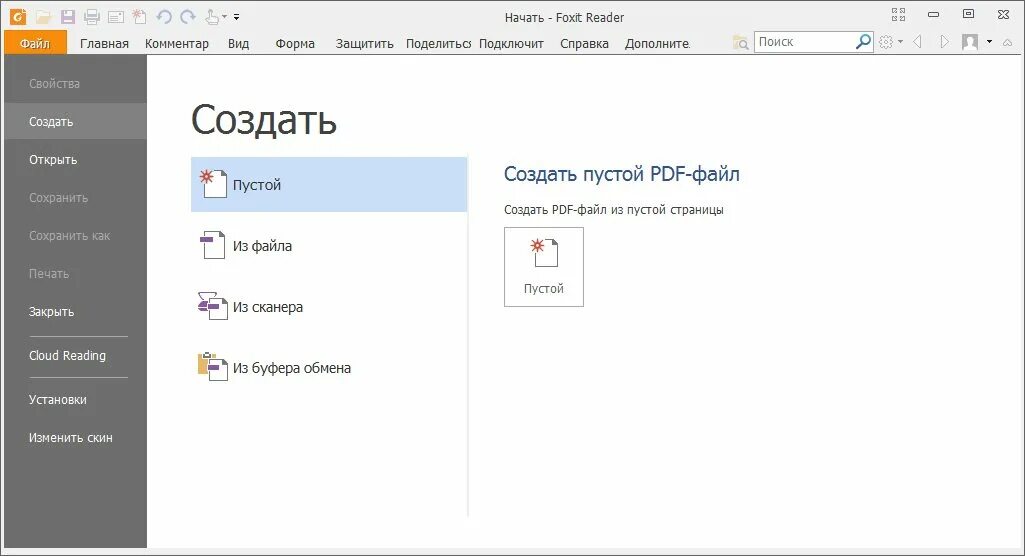This screenshot has height=556, width=1025.
Task: Open the customize quick access toolbar arrow
Action: pyautogui.click(x=237, y=17)
